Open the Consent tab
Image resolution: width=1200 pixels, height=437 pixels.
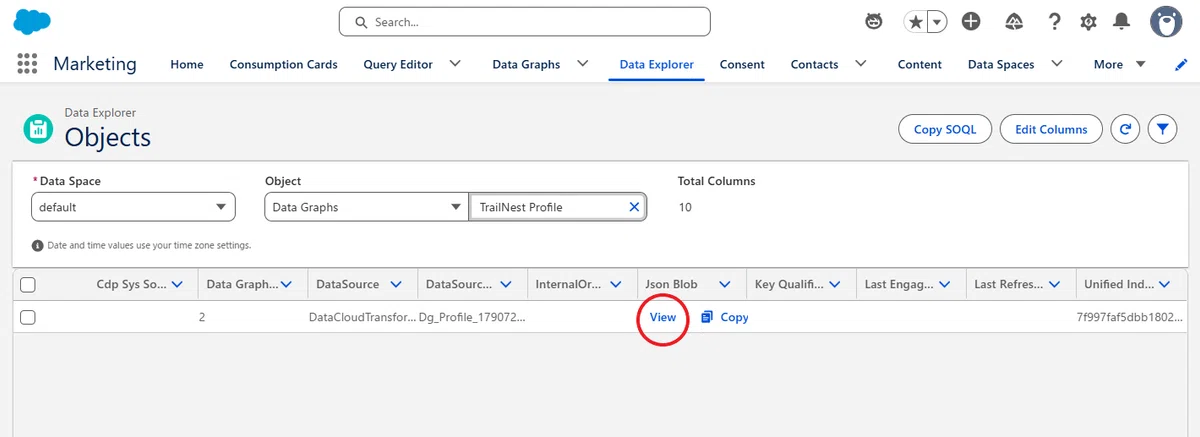click(x=742, y=64)
